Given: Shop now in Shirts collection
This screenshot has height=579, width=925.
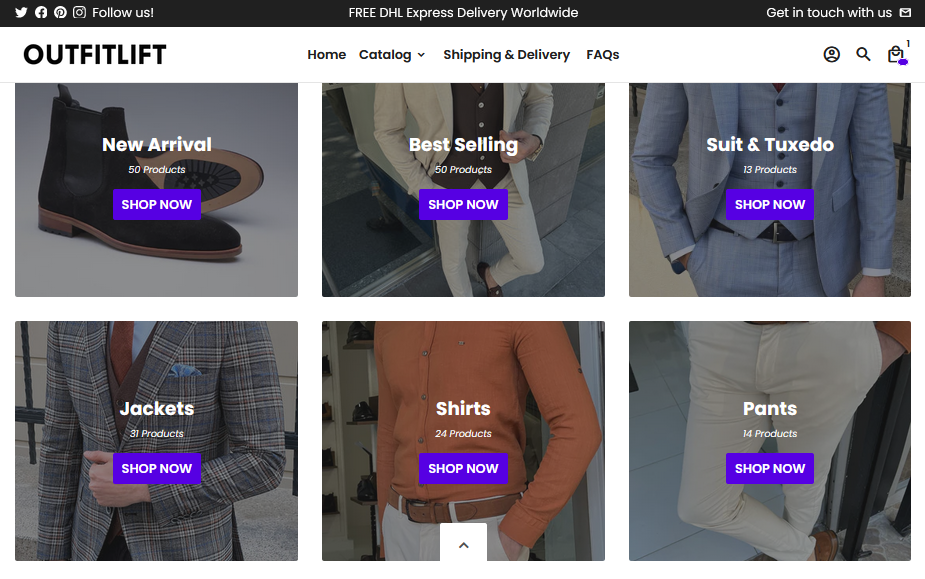Looking at the screenshot, I should click(463, 469).
